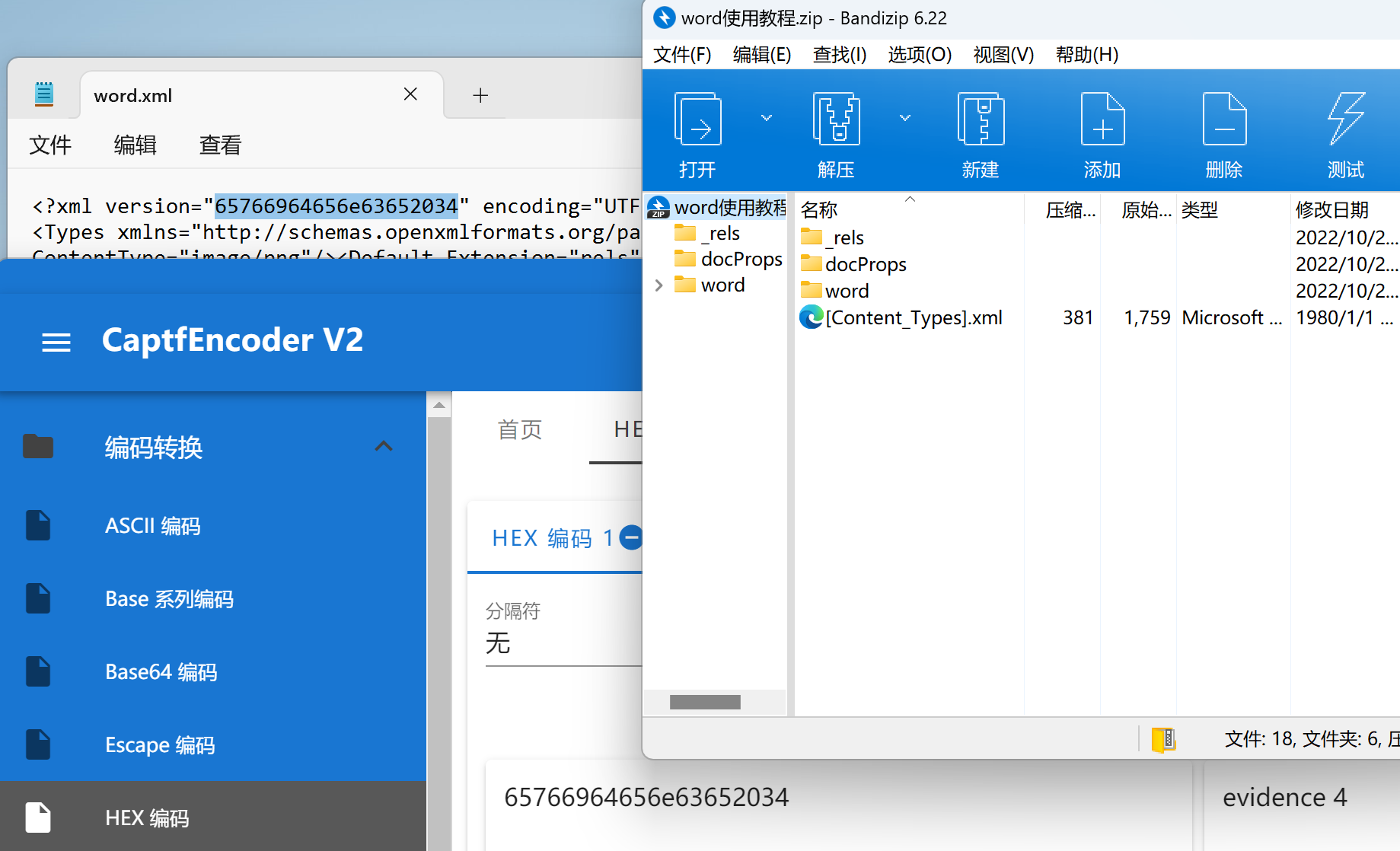1400x851 pixels.
Task: Select the [Content_Types].xml file
Action: pyautogui.click(x=913, y=317)
